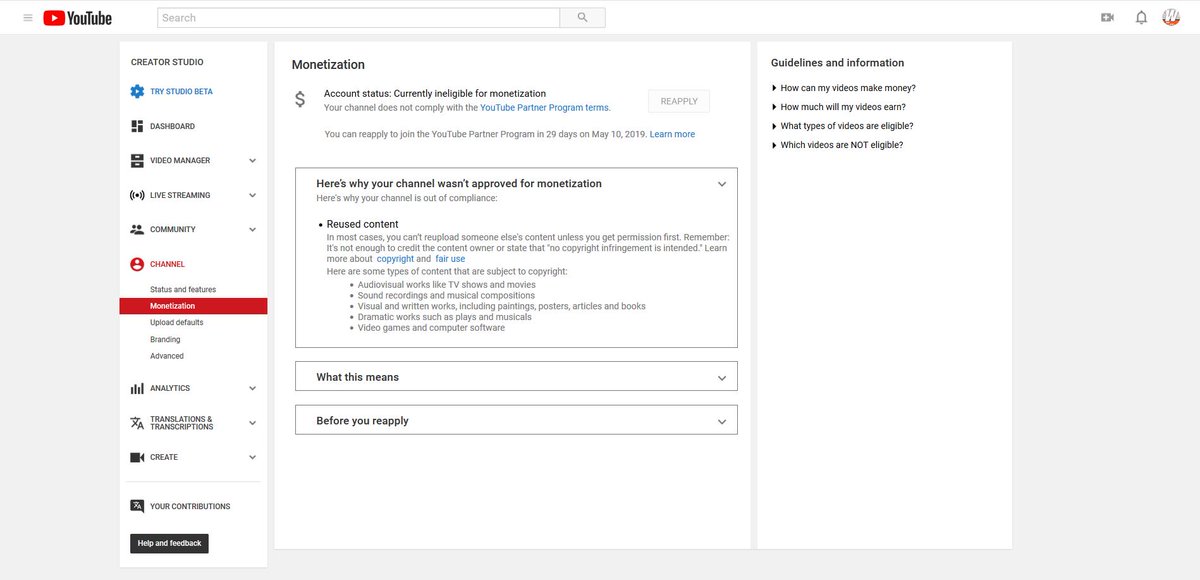Expand the Analytics section

click(x=252, y=388)
